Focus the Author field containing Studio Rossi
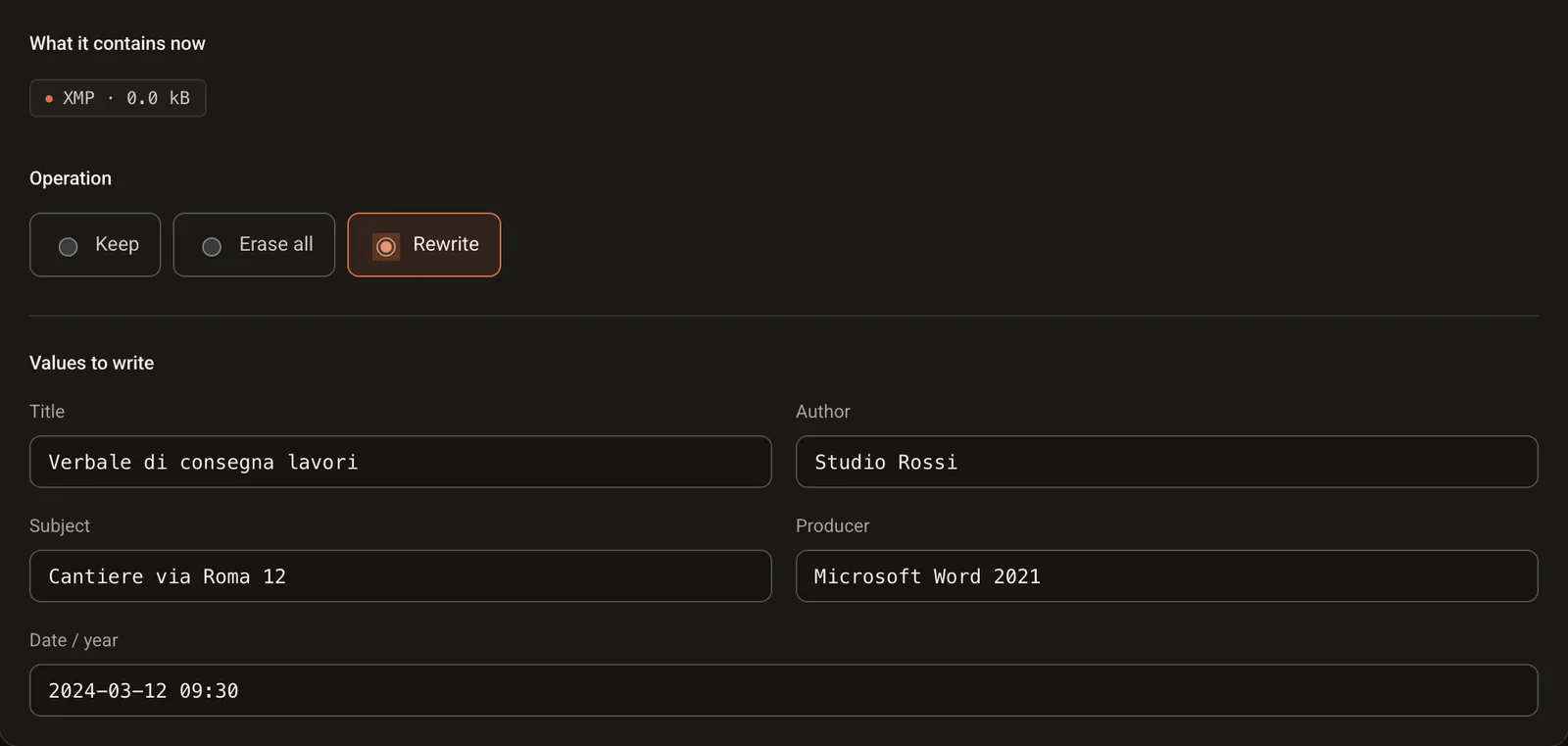This screenshot has width=1568, height=746. tap(1166, 462)
